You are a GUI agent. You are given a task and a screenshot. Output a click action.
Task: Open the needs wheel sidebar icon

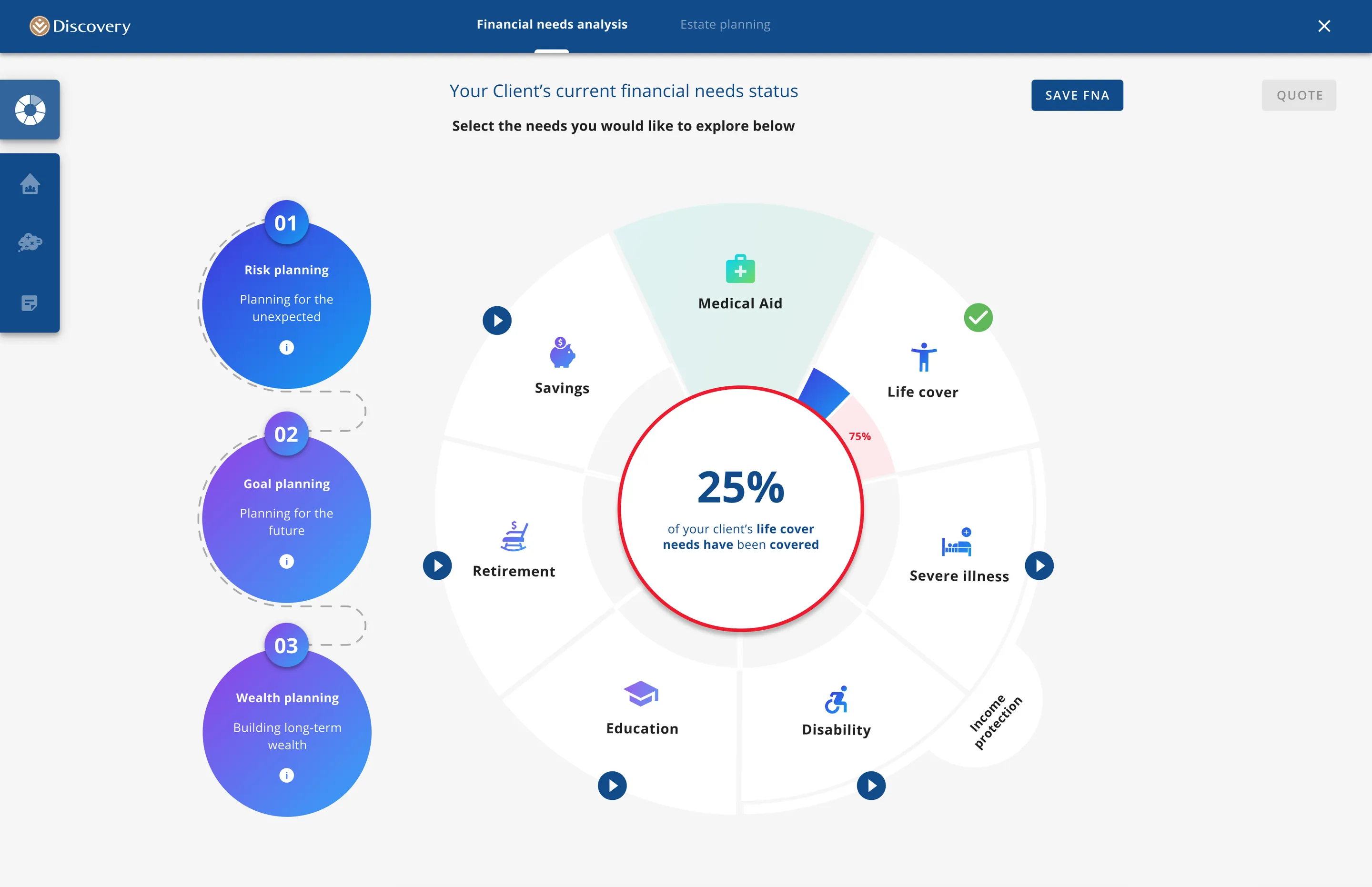[30, 110]
